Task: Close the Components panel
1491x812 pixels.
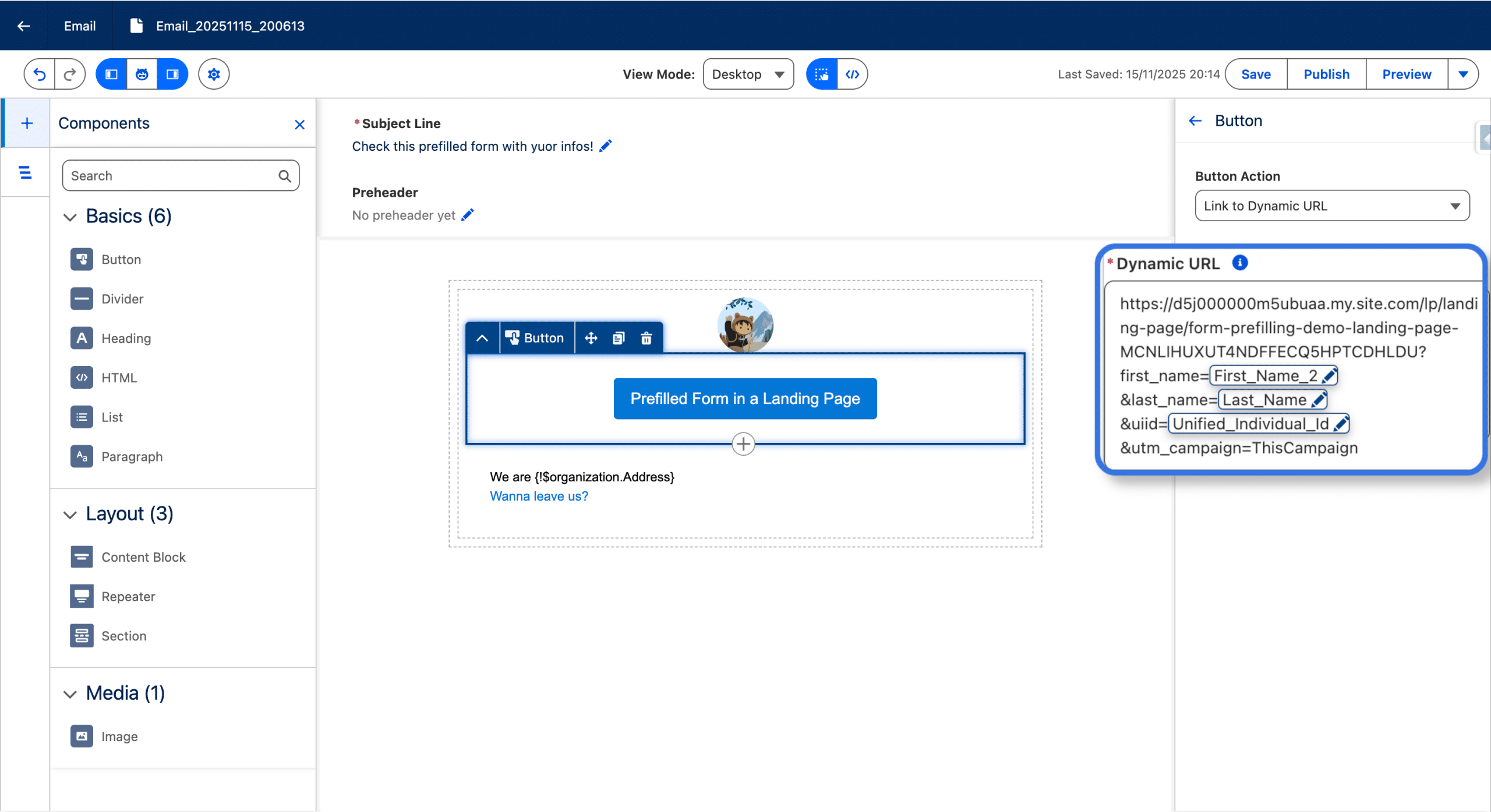Action: point(299,125)
